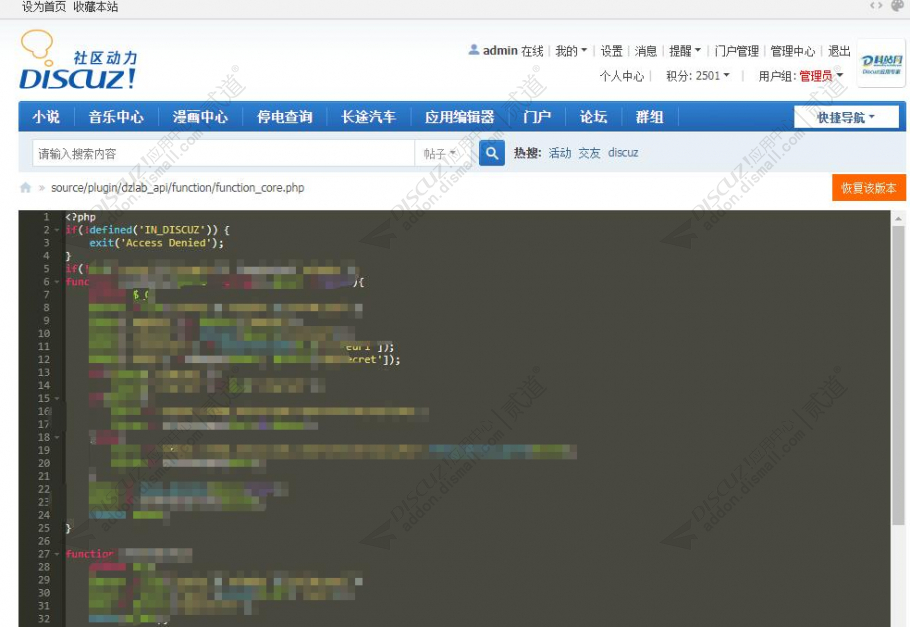Open the 快捷导航 dropdown

[x=846, y=117]
